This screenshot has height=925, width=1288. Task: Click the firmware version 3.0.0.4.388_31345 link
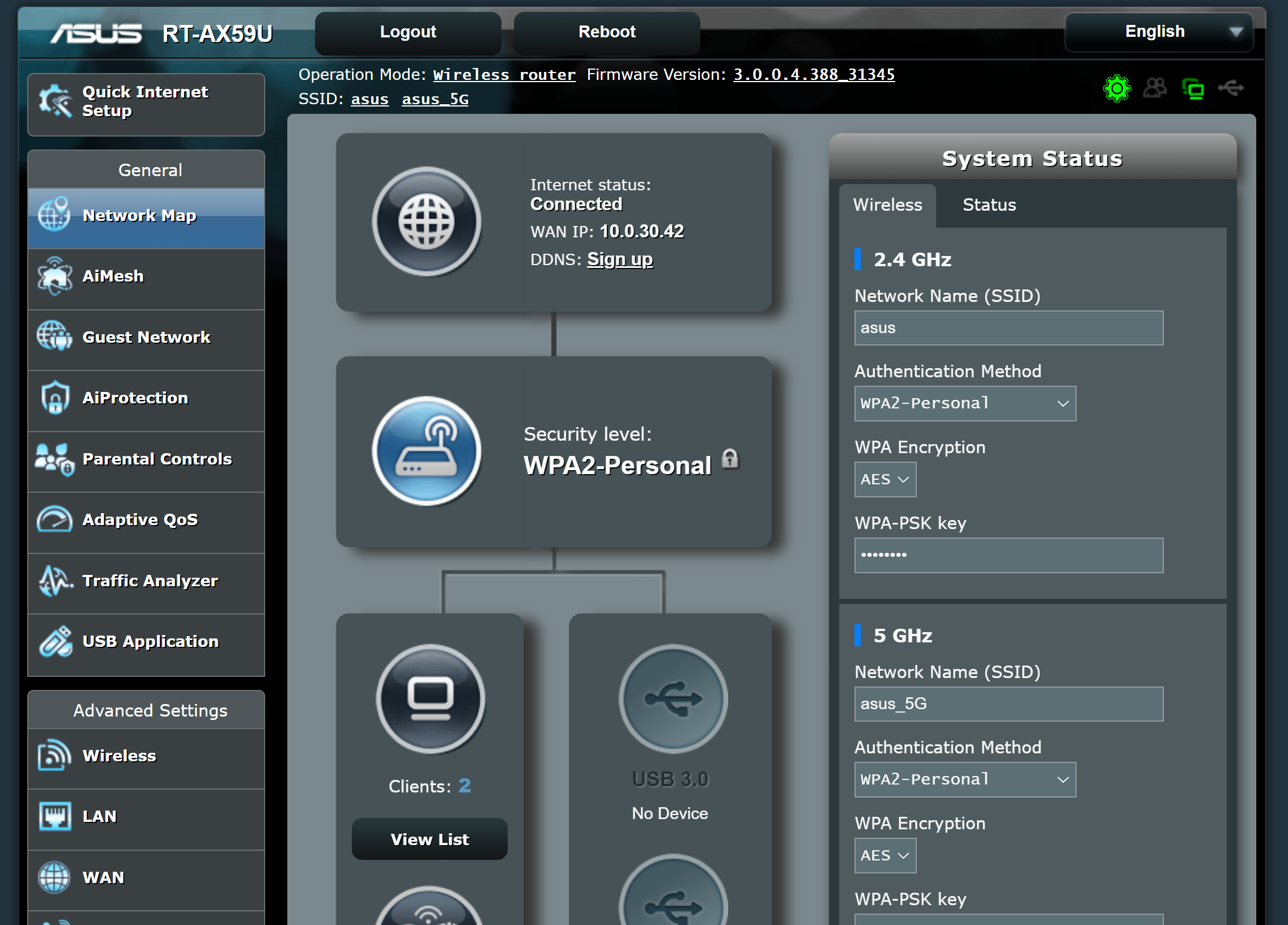tap(814, 74)
